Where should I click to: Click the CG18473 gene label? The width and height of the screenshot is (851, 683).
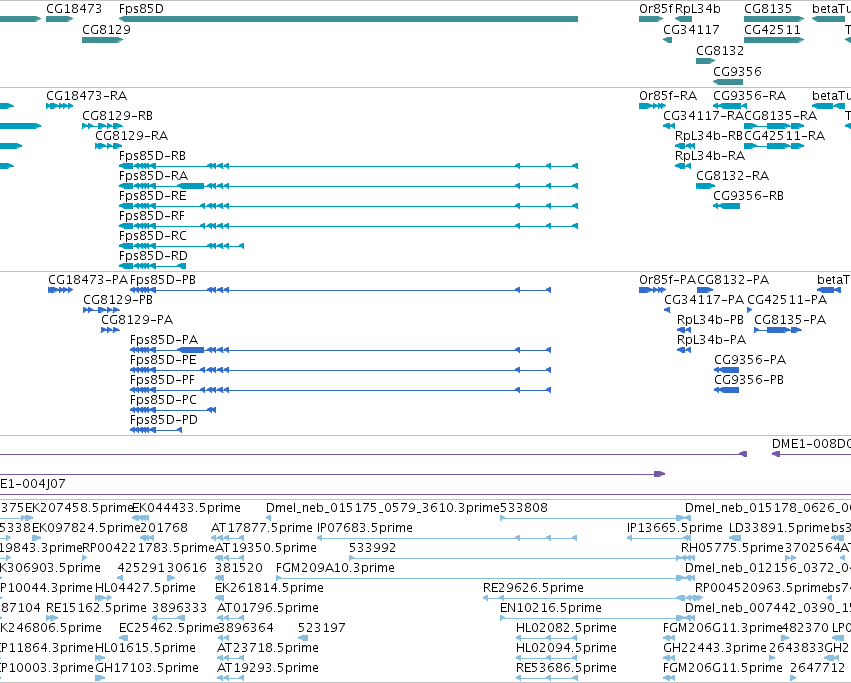(x=74, y=9)
